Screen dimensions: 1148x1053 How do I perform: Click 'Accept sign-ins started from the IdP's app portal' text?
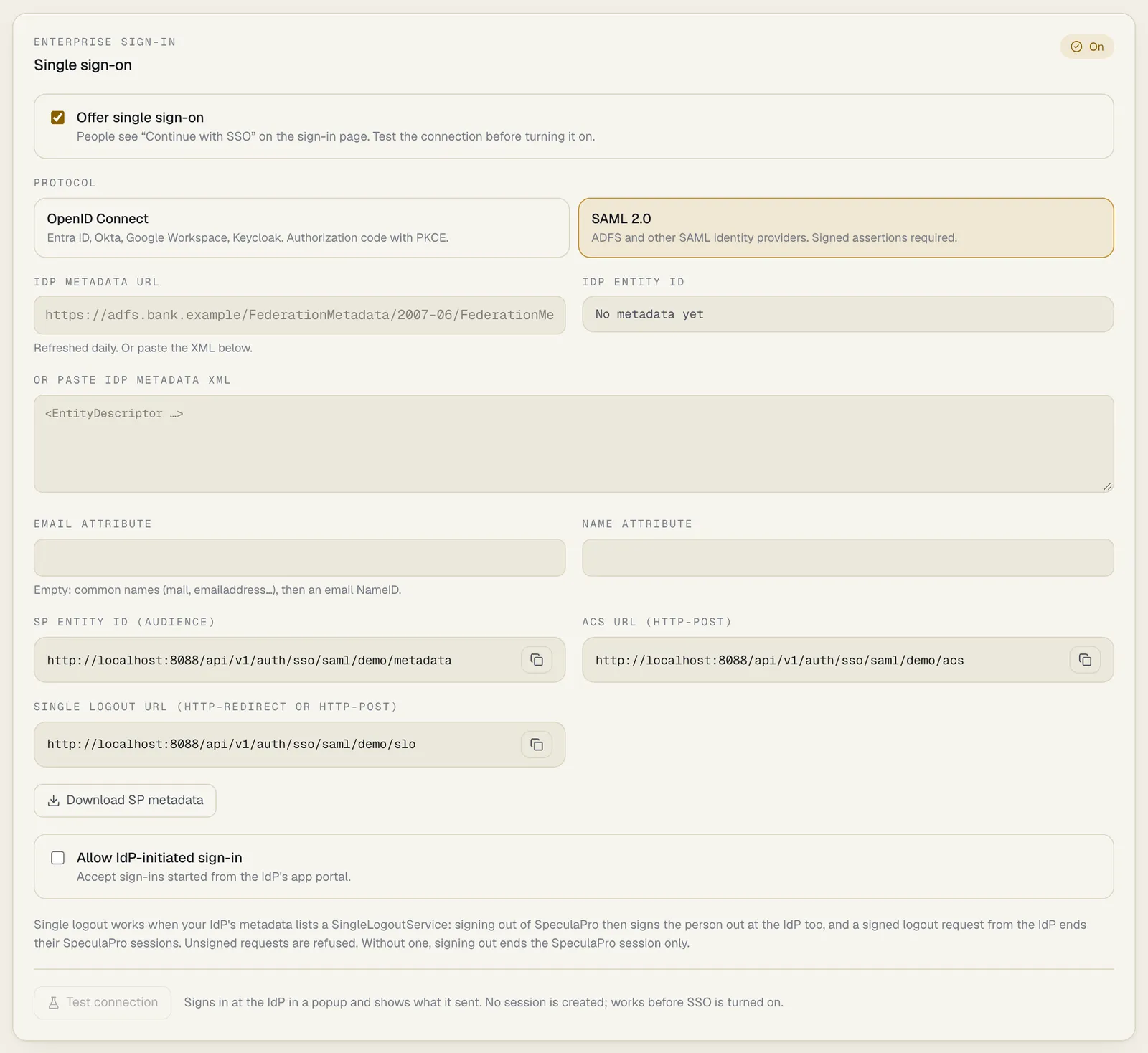214,877
